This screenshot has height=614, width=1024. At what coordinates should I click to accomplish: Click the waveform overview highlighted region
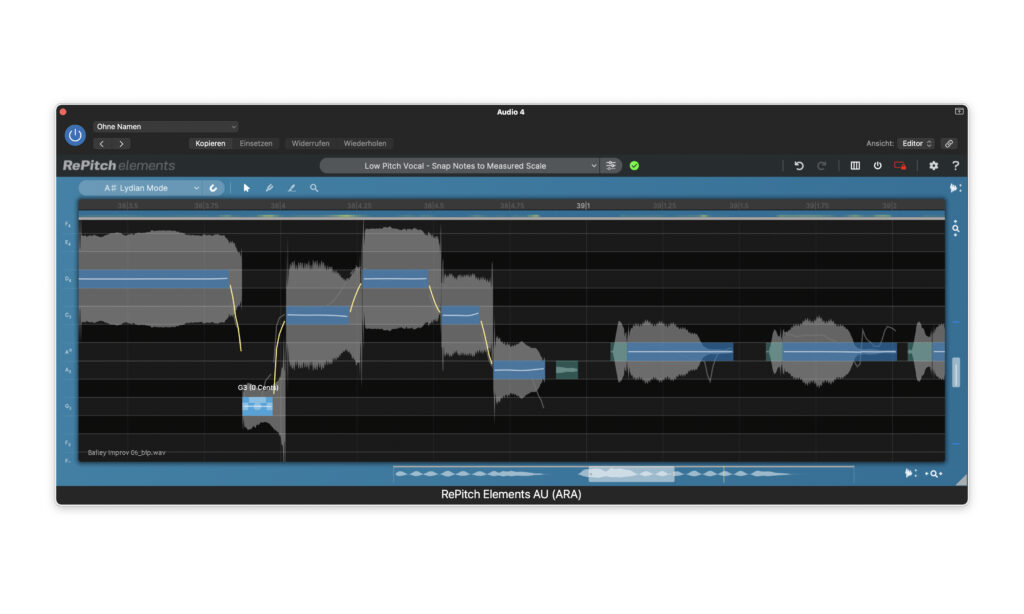(x=631, y=474)
